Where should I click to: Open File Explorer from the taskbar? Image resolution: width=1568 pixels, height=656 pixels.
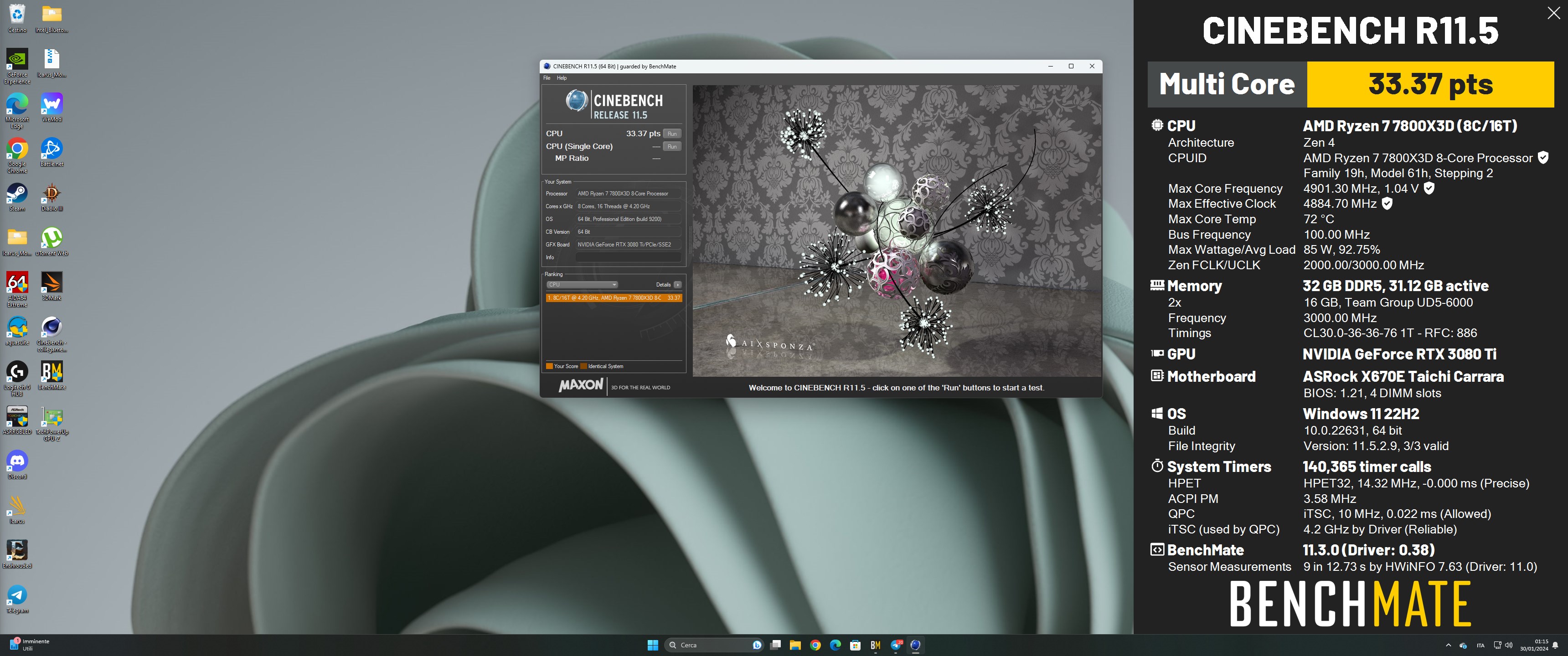795,645
